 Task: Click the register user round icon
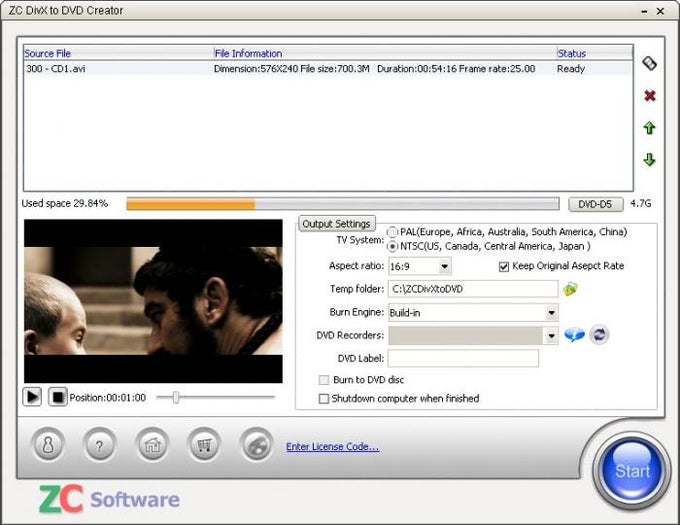click(48, 444)
